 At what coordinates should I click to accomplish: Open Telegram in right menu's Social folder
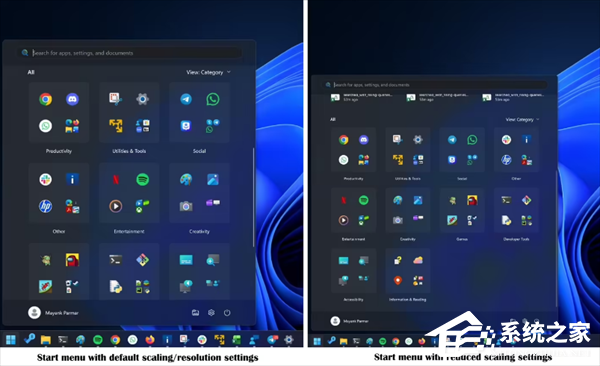452,140
